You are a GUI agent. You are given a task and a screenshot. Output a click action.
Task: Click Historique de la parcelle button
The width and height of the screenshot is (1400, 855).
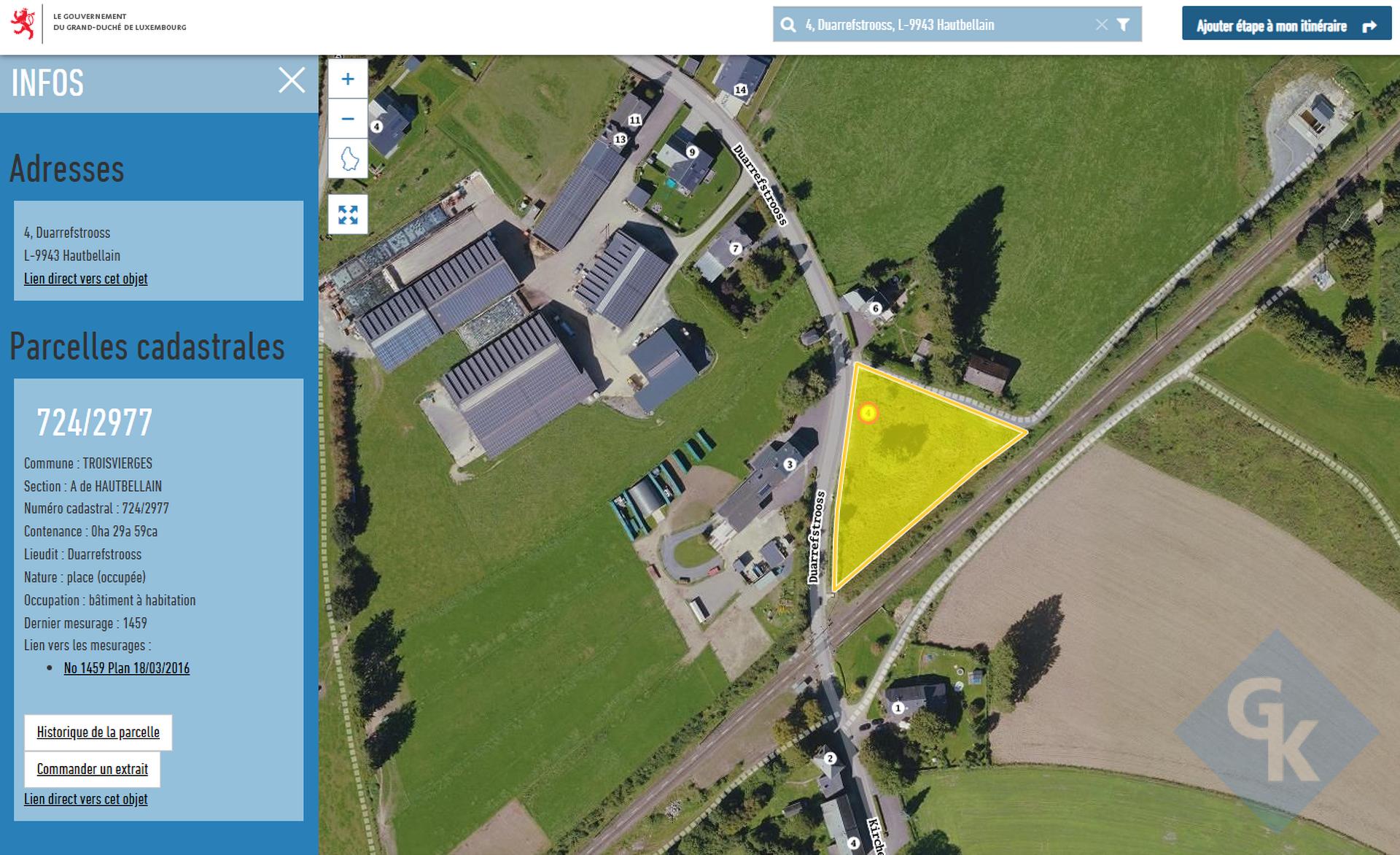[98, 732]
